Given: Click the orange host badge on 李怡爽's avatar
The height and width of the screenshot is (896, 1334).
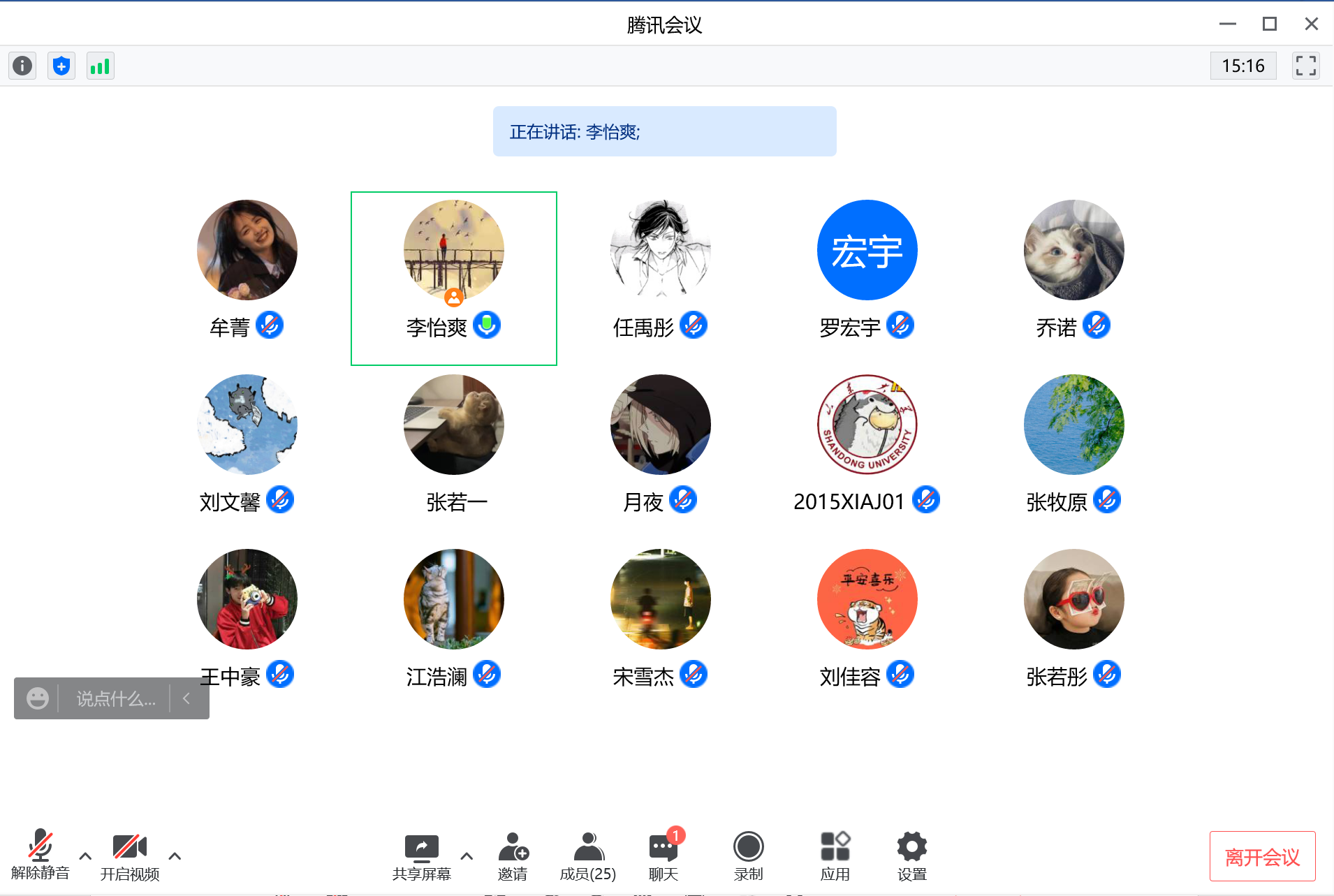Looking at the screenshot, I should pos(454,298).
